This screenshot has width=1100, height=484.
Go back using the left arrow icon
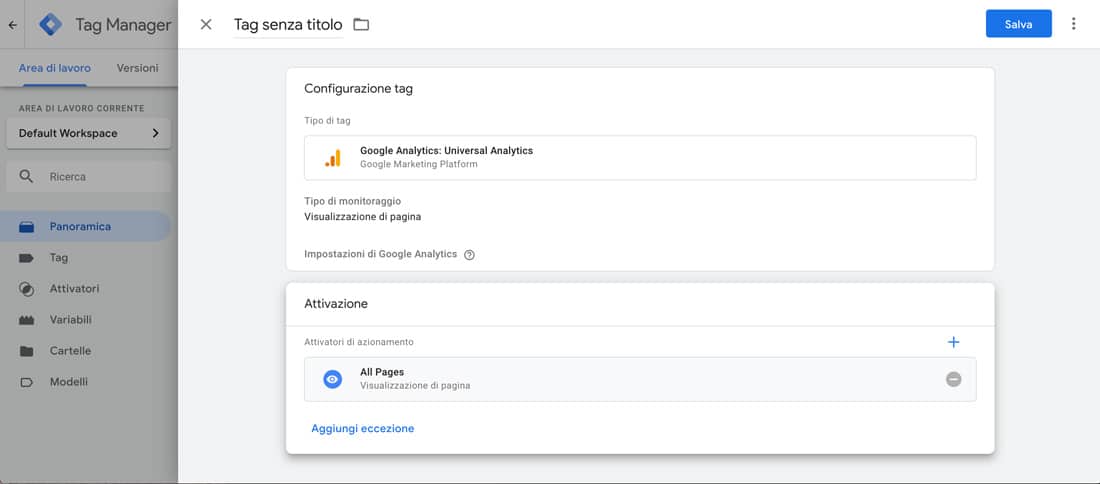pos(13,25)
